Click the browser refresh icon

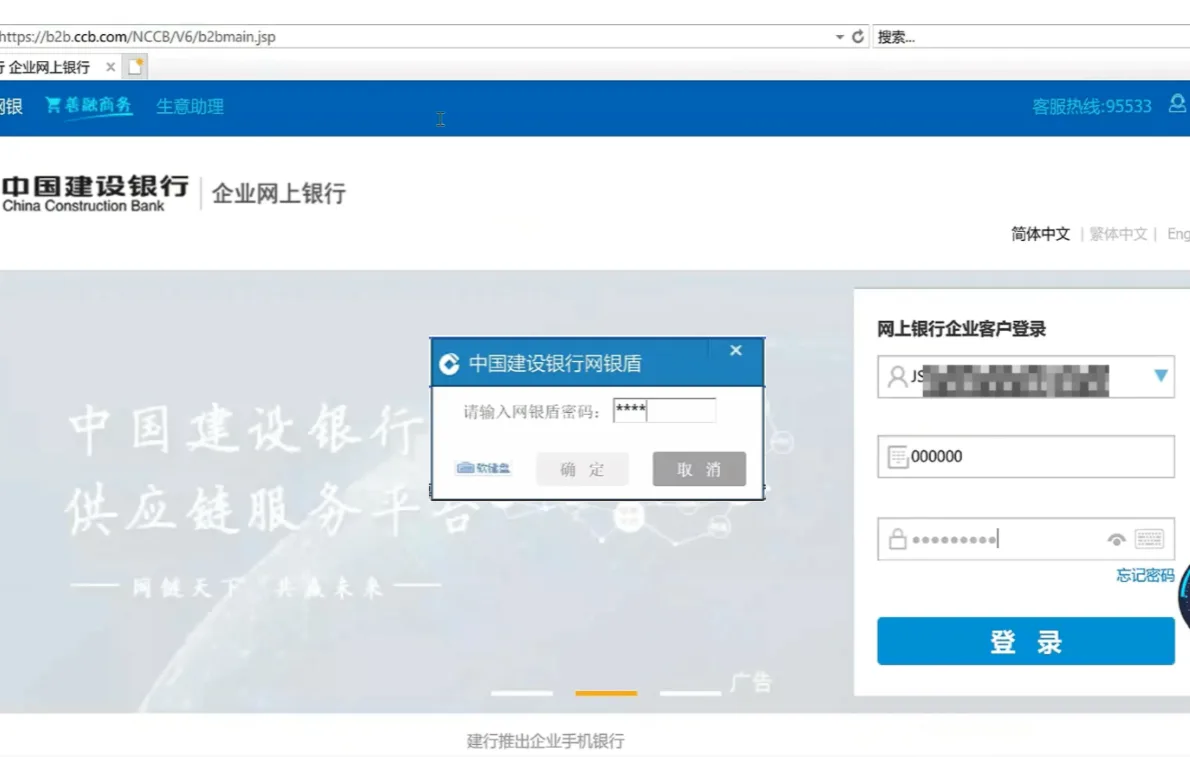(858, 36)
